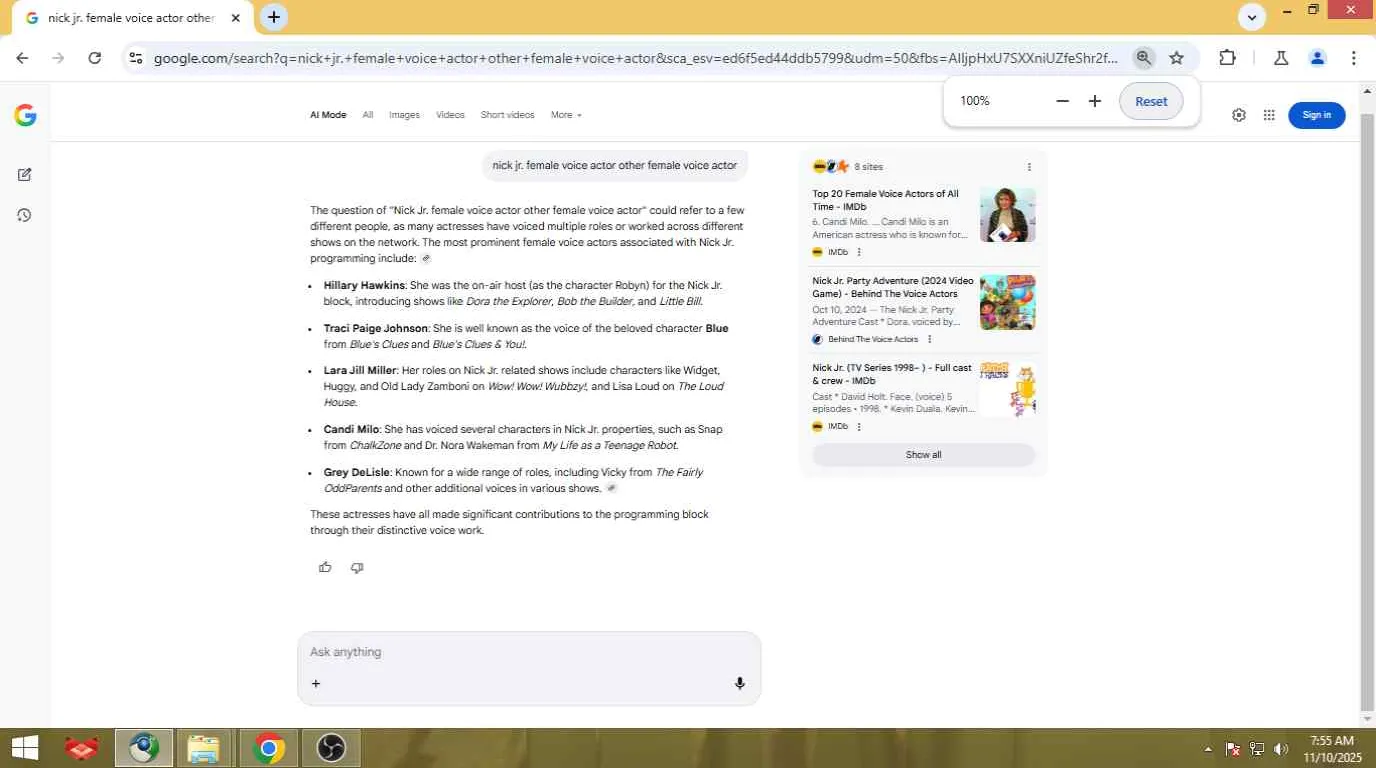Click the browser address bar URL
Image resolution: width=1376 pixels, height=768 pixels.
point(636,58)
